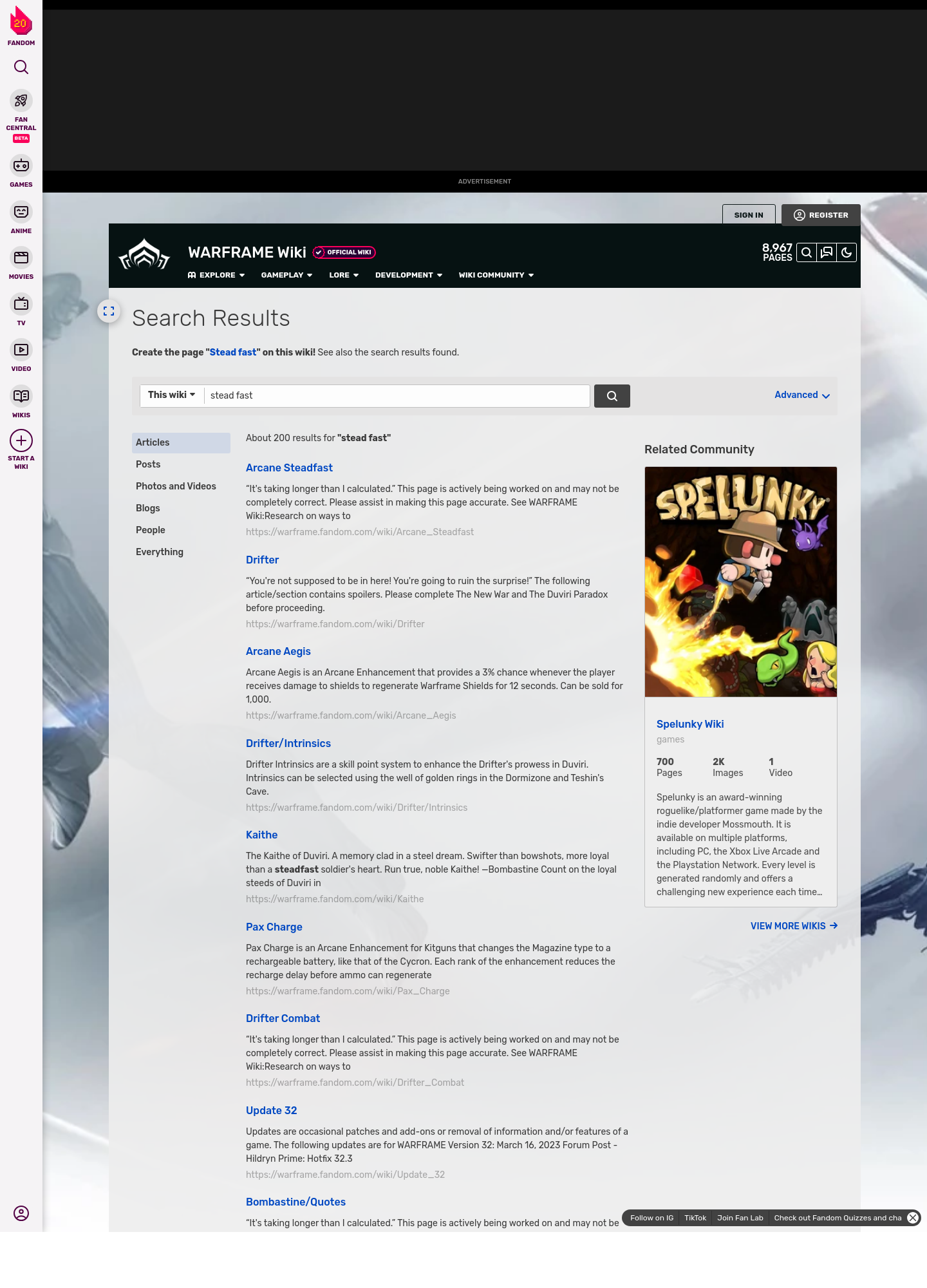Expand the Development dropdown menu
927x1288 pixels.
pos(409,275)
